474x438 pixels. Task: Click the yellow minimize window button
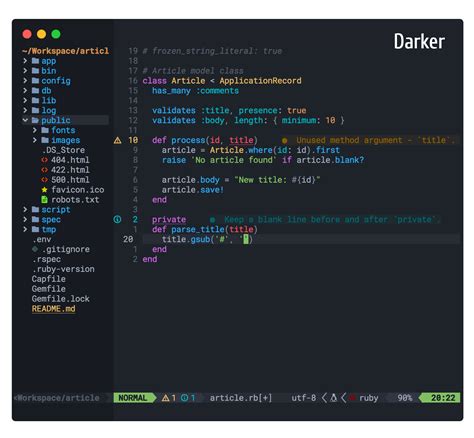(x=41, y=34)
